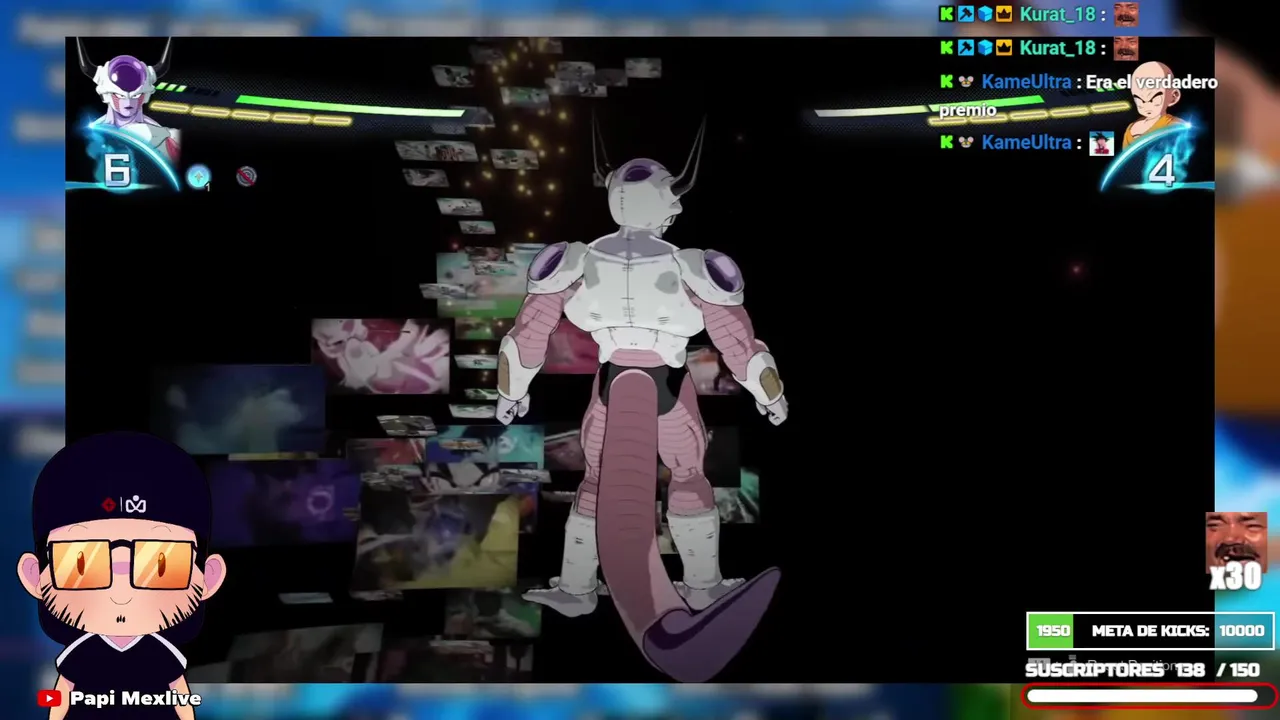Viewport: 1280px width, 720px height.
Task: Click the '138 / 150' subscriber count
Action: tap(1218, 670)
